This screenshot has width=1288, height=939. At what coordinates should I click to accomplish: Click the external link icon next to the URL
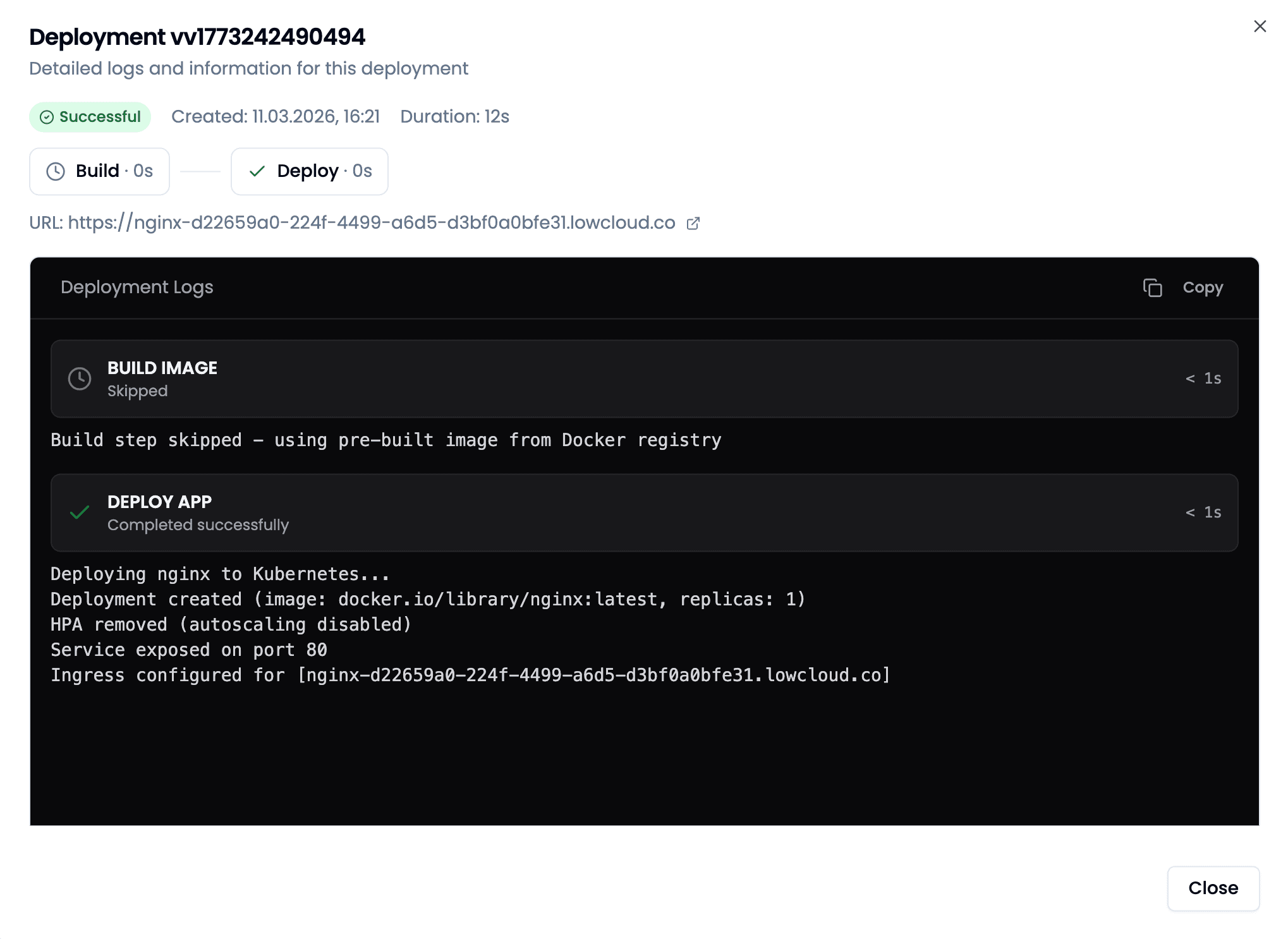(x=693, y=223)
